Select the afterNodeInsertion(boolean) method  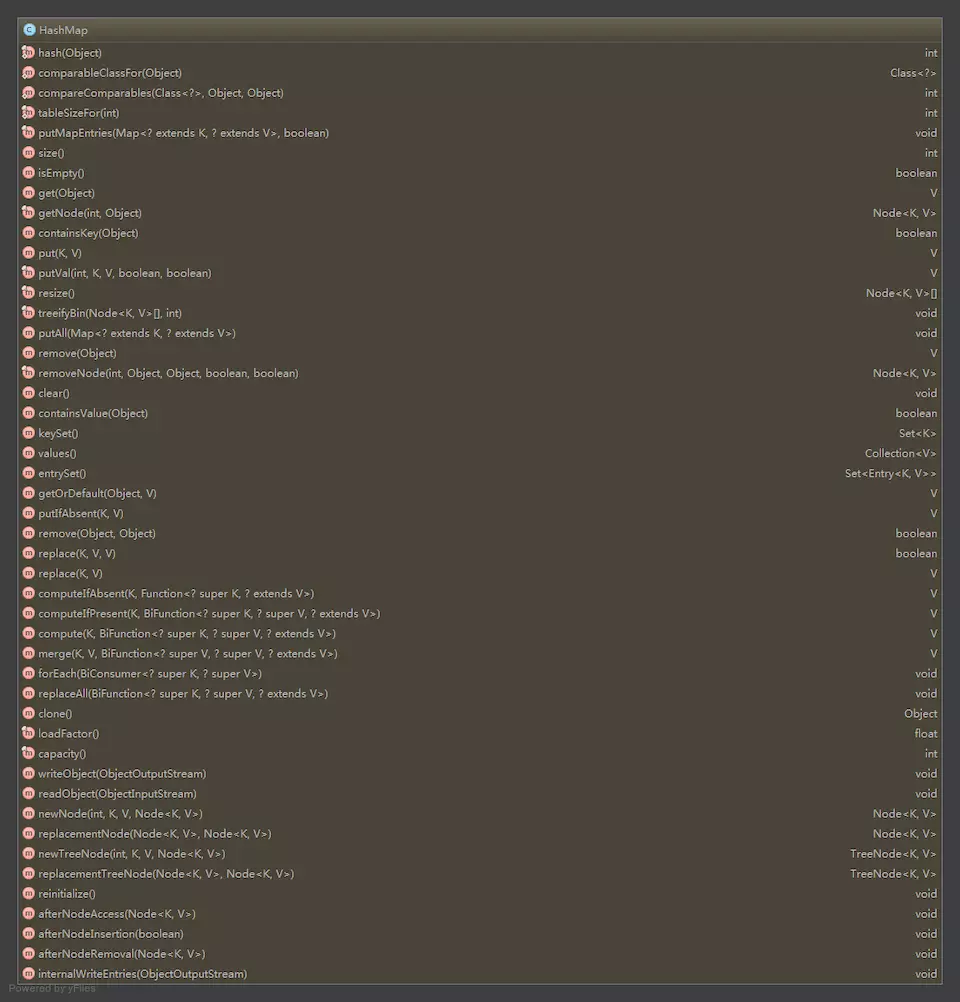click(111, 934)
